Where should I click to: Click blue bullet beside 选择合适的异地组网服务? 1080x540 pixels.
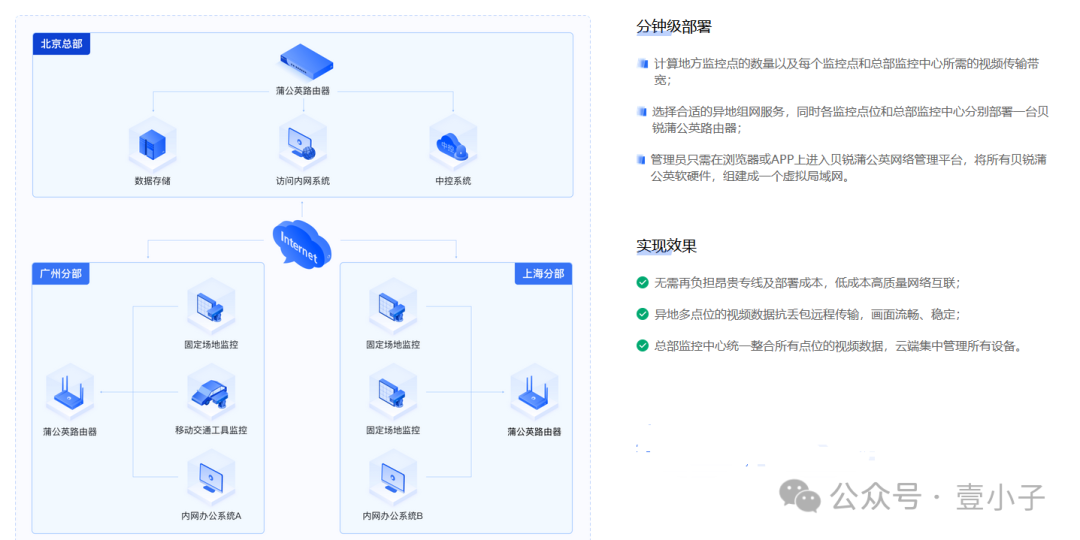point(643,112)
